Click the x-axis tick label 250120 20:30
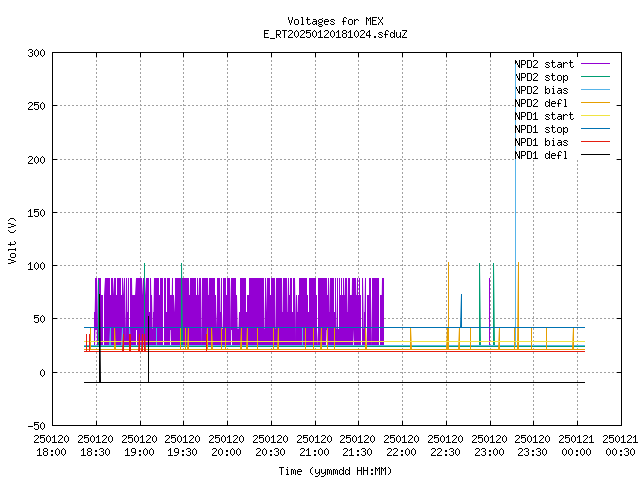The height and width of the screenshot is (480, 640). 271,446
